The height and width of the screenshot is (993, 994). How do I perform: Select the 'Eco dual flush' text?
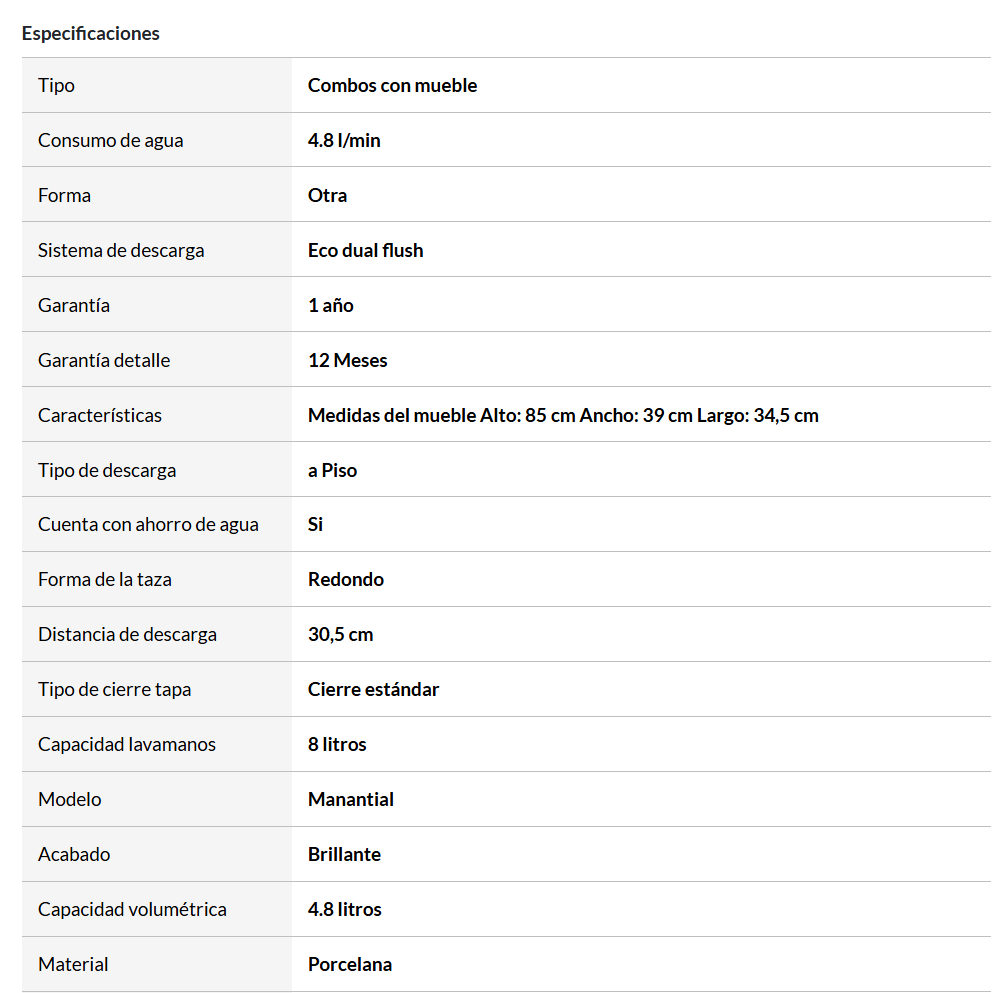pyautogui.click(x=365, y=250)
